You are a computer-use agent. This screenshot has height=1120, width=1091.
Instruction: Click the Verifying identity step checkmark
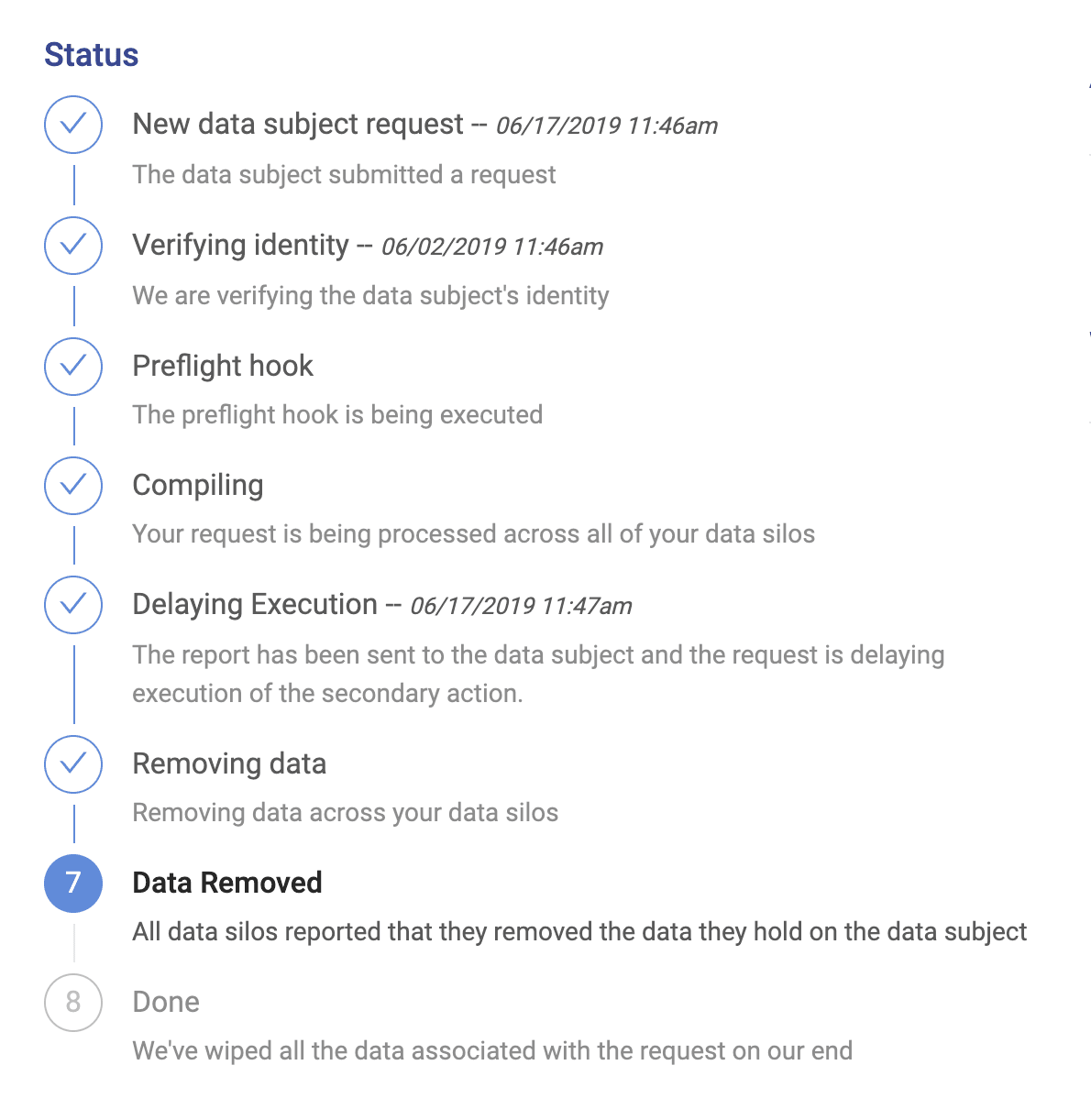pos(73,245)
